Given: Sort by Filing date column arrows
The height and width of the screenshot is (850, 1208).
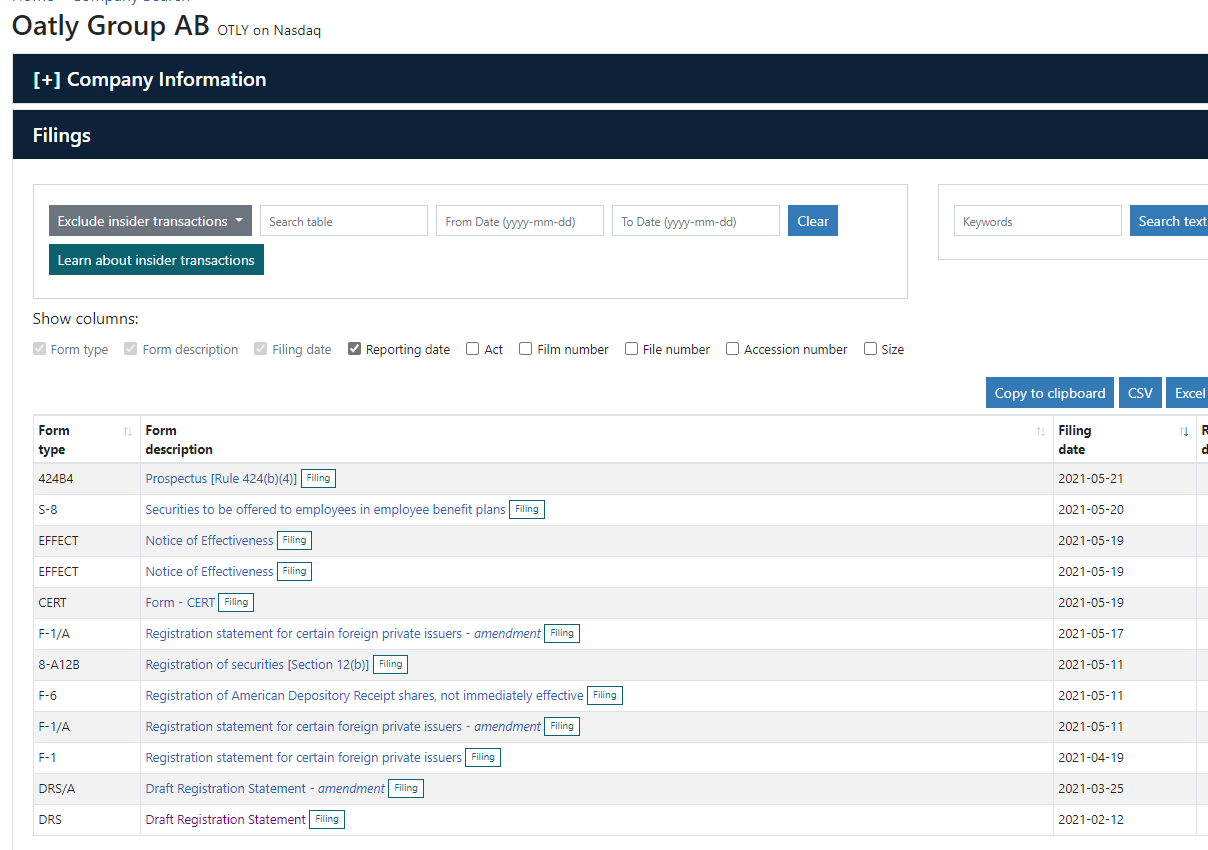Looking at the screenshot, I should [x=1184, y=431].
